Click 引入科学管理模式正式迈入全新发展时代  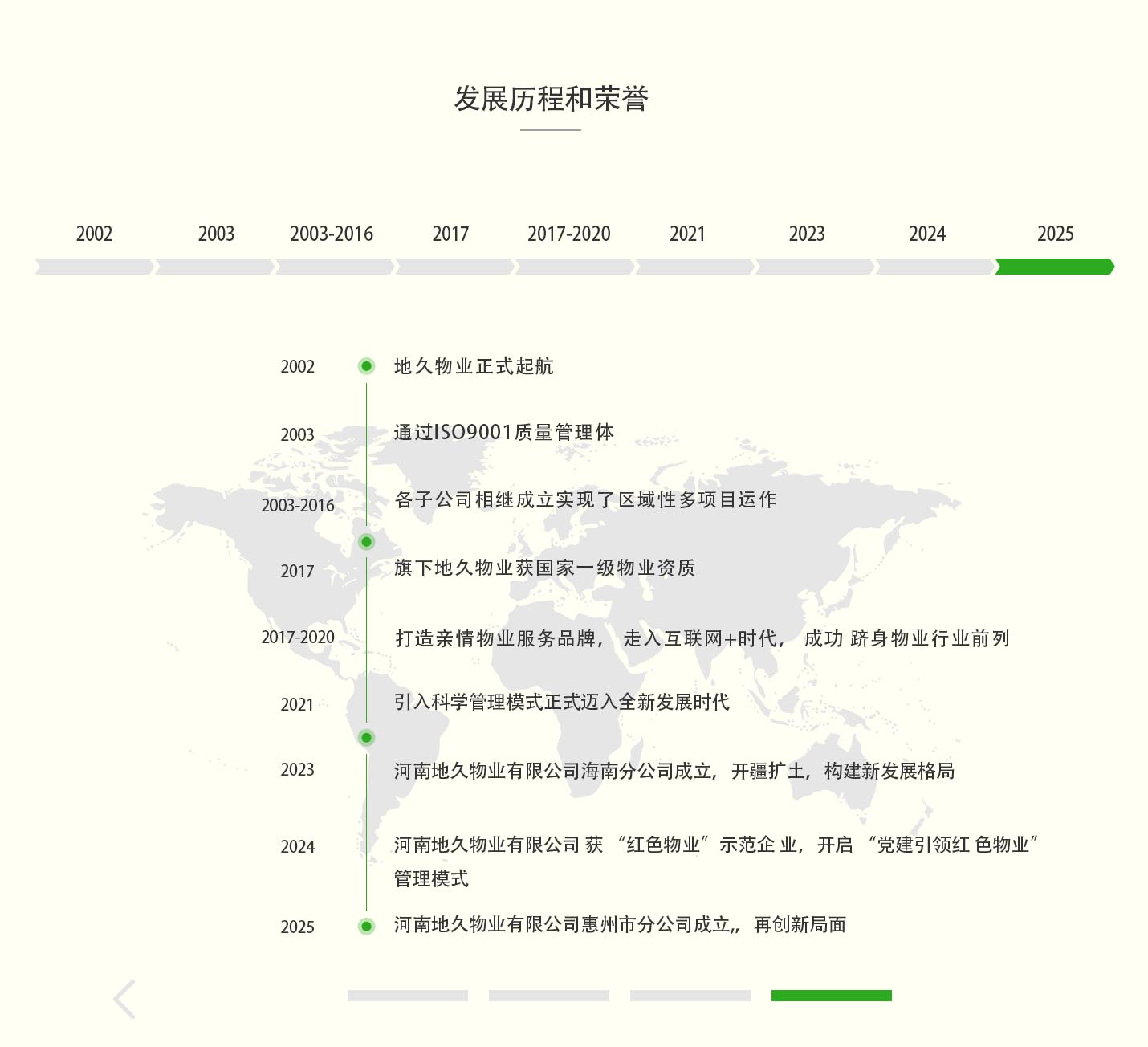point(562,702)
